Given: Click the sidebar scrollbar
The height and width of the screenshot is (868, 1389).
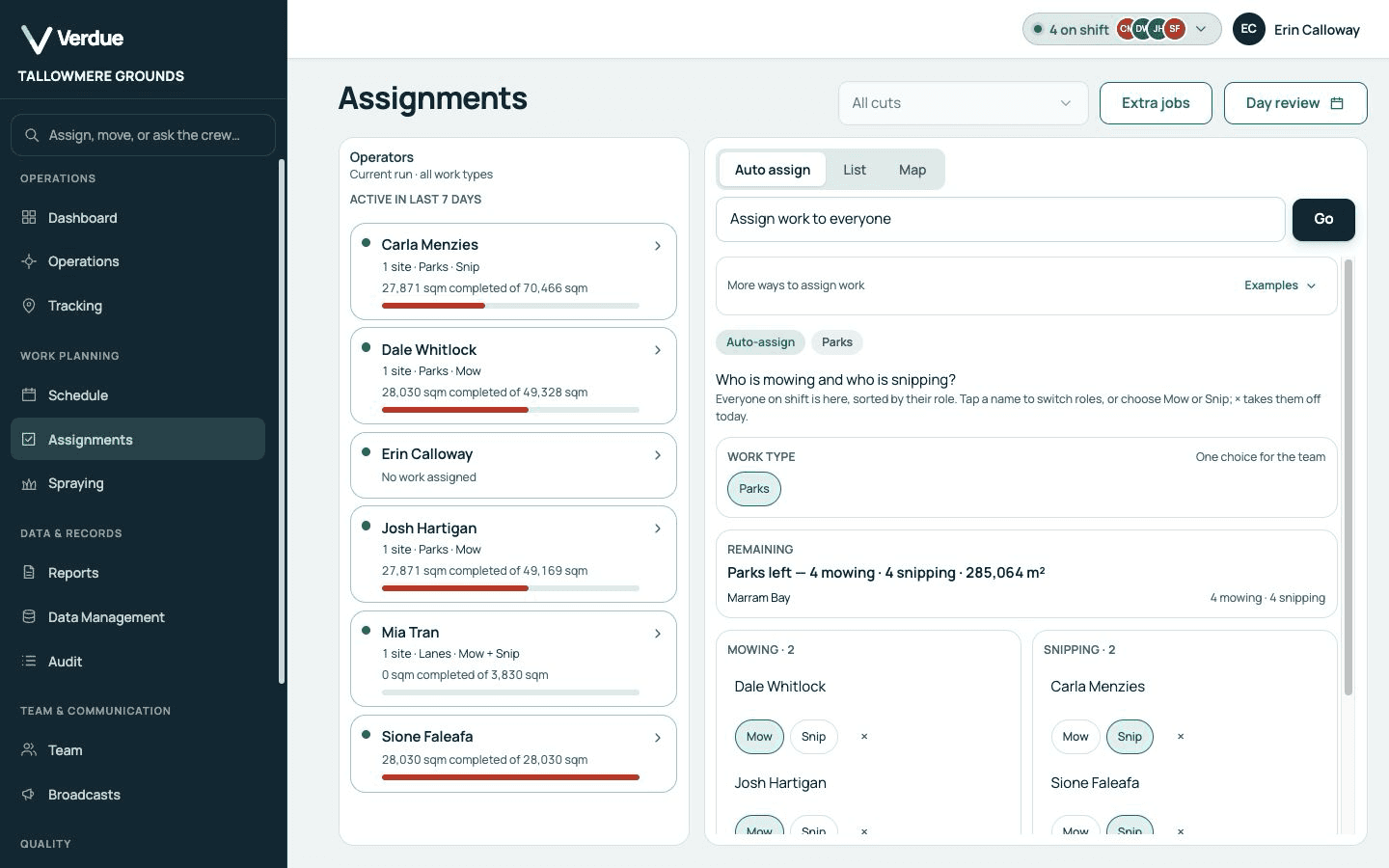Looking at the screenshot, I should [x=282, y=421].
